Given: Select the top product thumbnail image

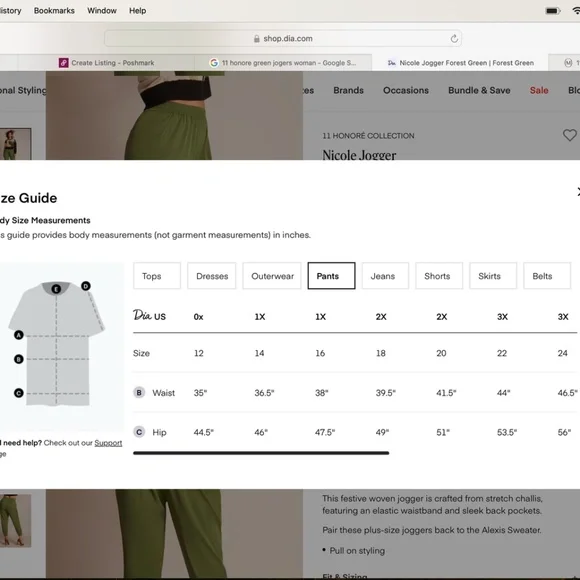Looking at the screenshot, I should [15, 144].
